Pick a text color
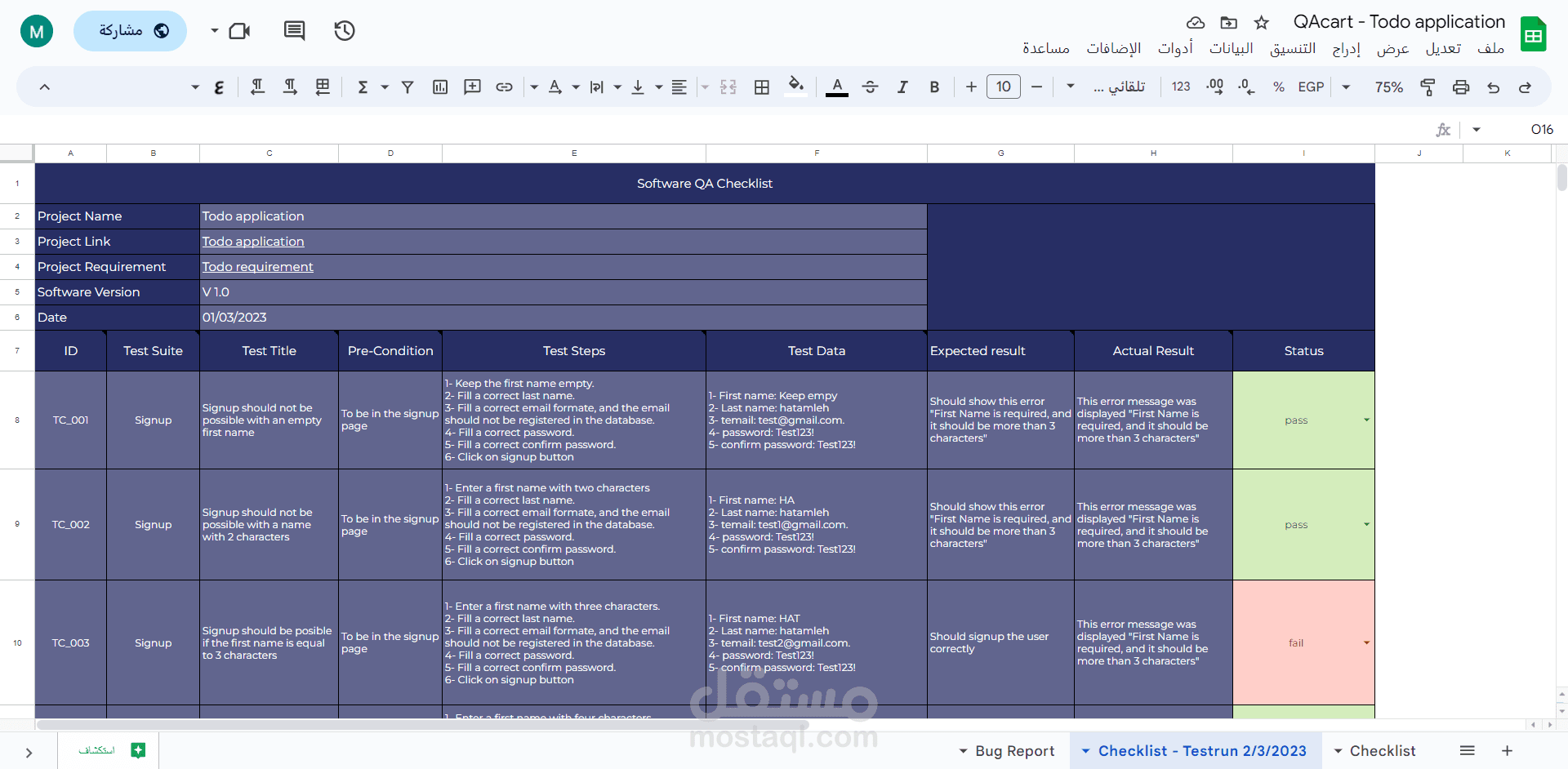This screenshot has width=1568, height=769. click(x=837, y=87)
